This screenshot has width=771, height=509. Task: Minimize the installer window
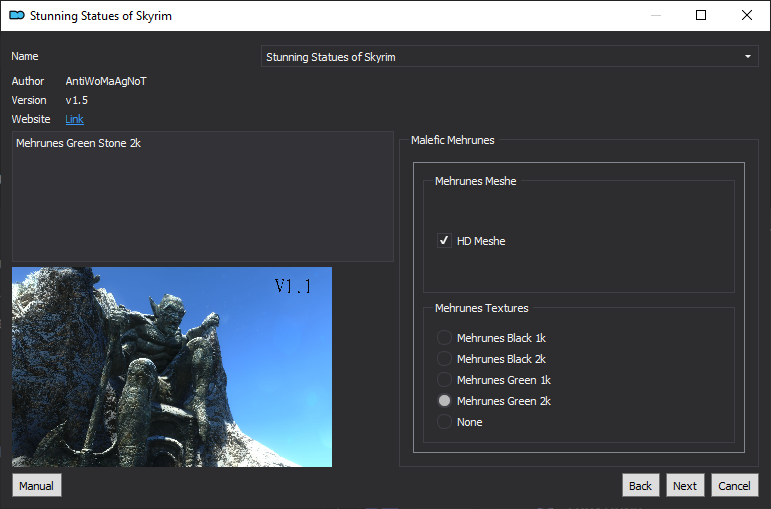click(x=655, y=15)
